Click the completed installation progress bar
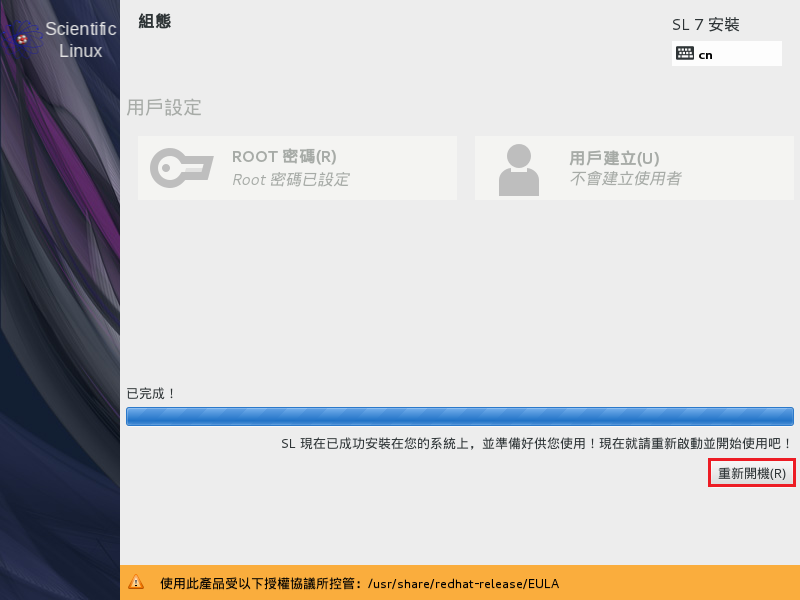Viewport: 800px width, 600px height. click(x=460, y=416)
